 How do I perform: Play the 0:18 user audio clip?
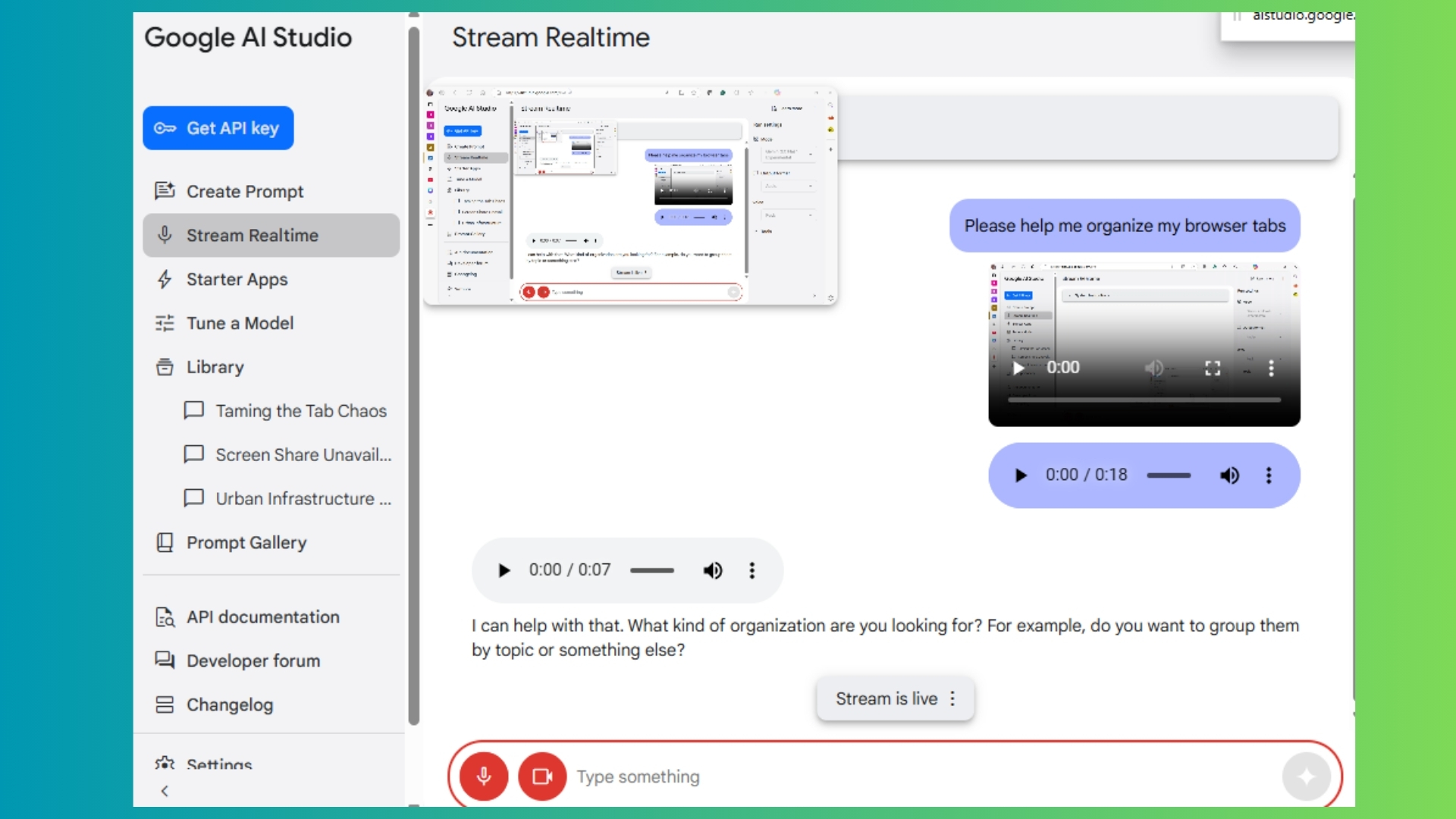pyautogui.click(x=1021, y=475)
